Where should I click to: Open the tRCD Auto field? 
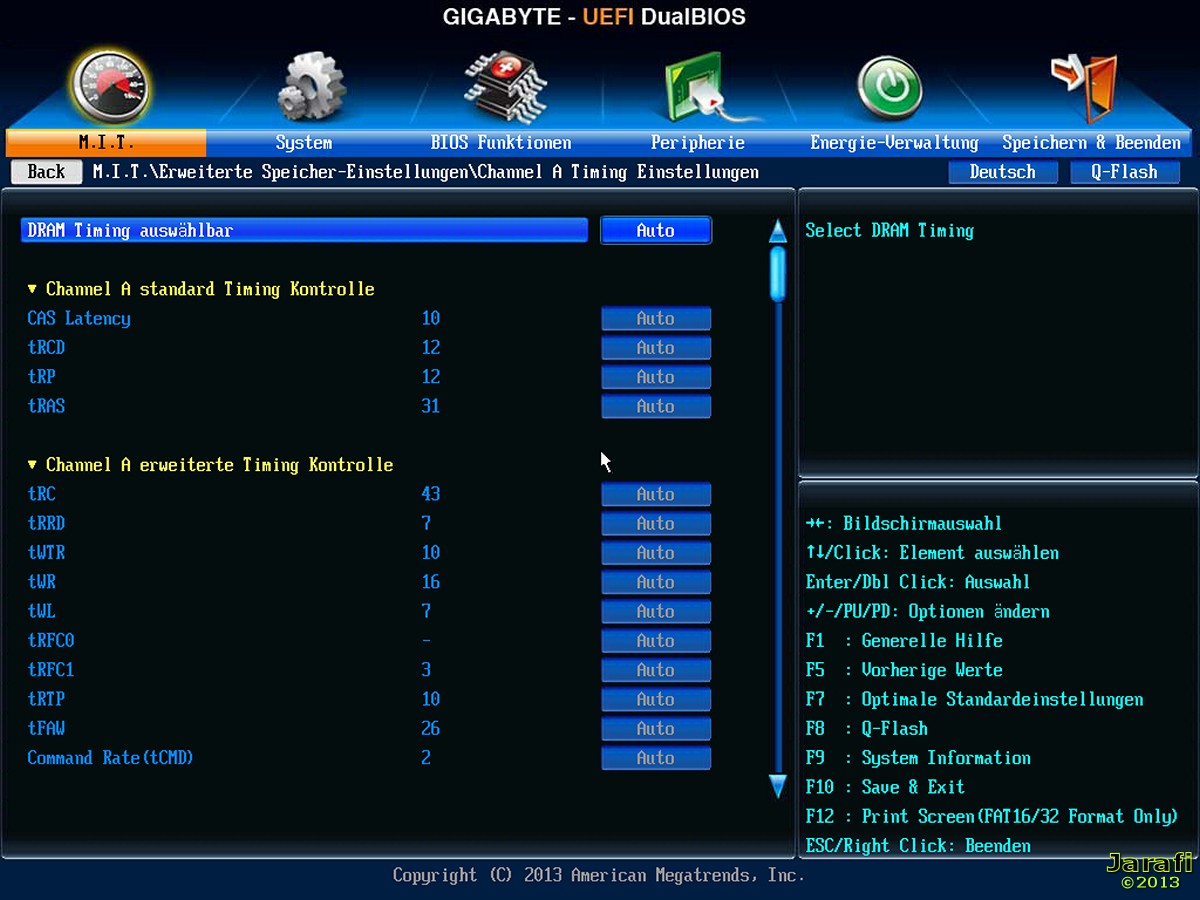point(656,348)
